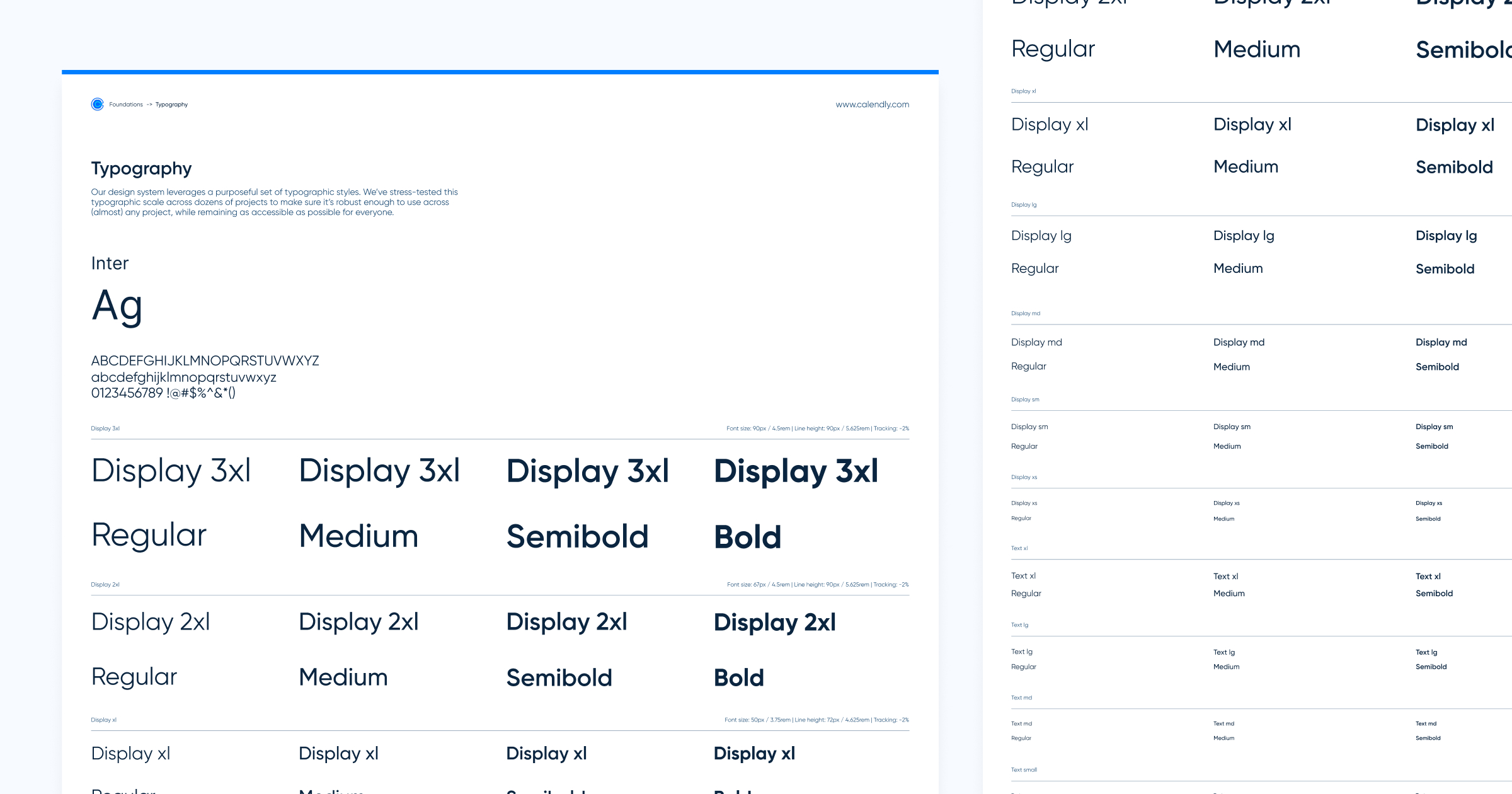Select the Typography breadcrumb item
Screen dimensions: 1512x794
point(171,104)
